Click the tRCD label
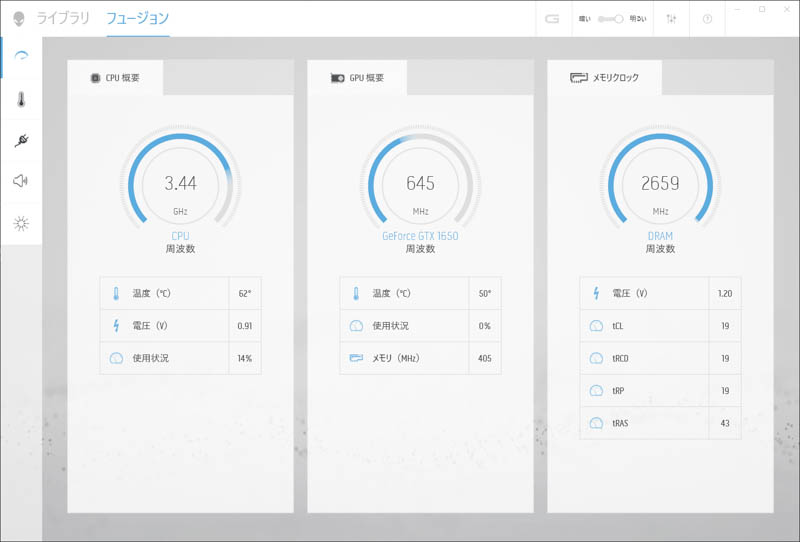Screen dimensions: 800x542 coord(620,359)
